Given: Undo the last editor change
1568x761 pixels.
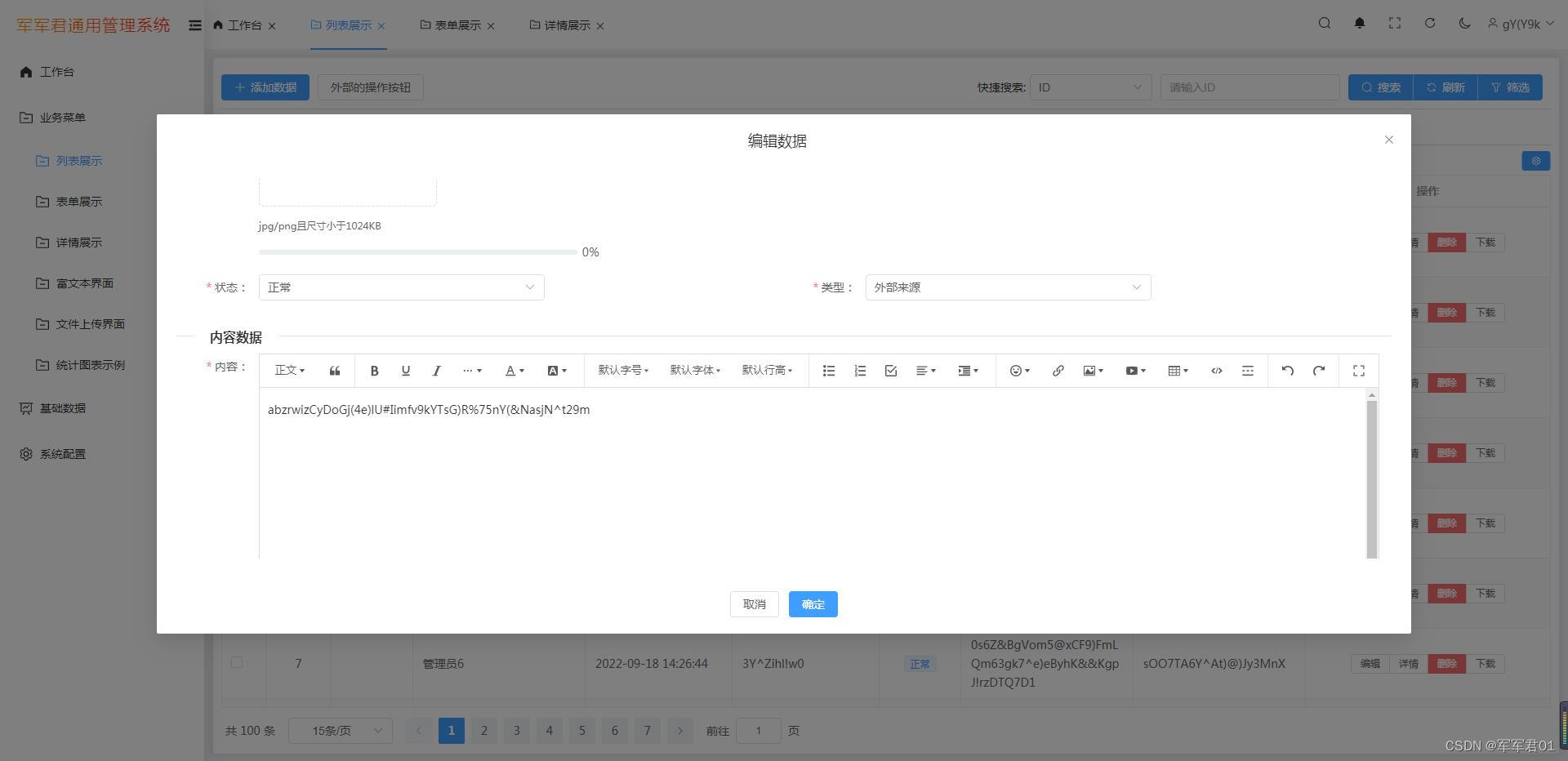Looking at the screenshot, I should tap(1287, 371).
